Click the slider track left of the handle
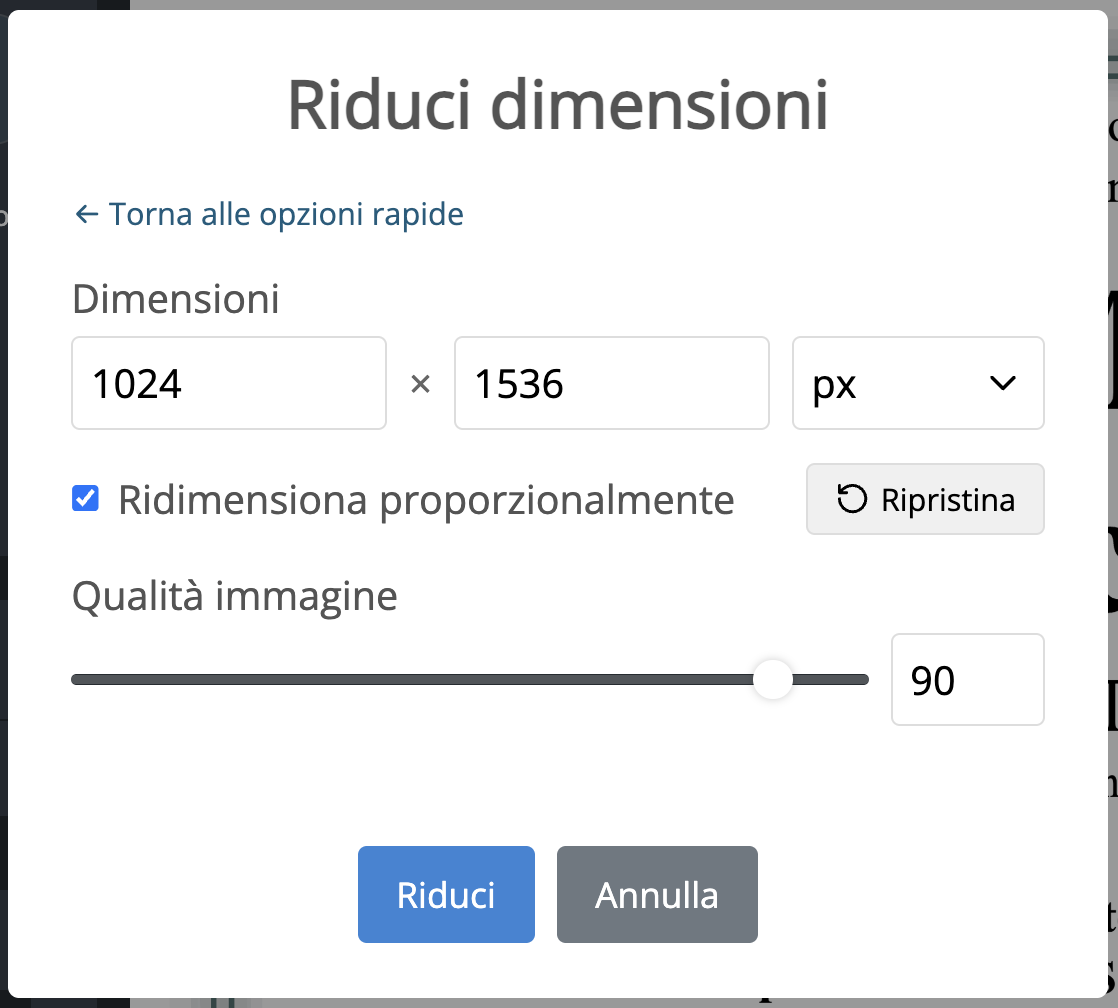This screenshot has height=1008, width=1118. [x=400, y=679]
